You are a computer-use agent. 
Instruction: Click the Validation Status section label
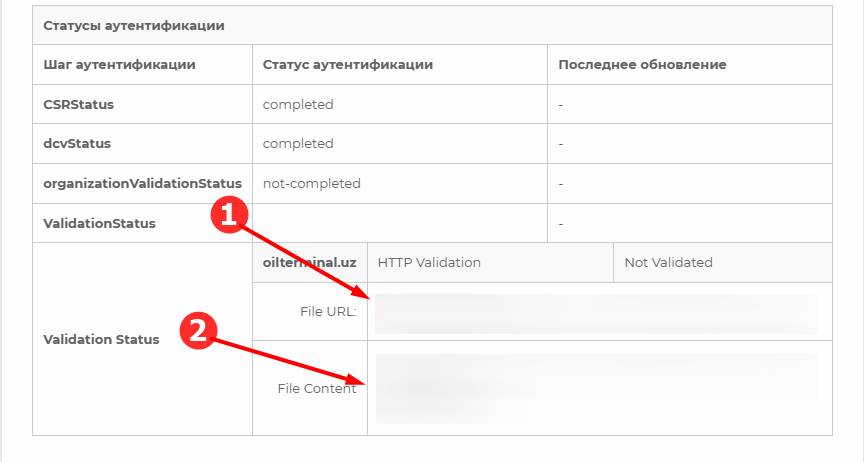[x=101, y=340]
